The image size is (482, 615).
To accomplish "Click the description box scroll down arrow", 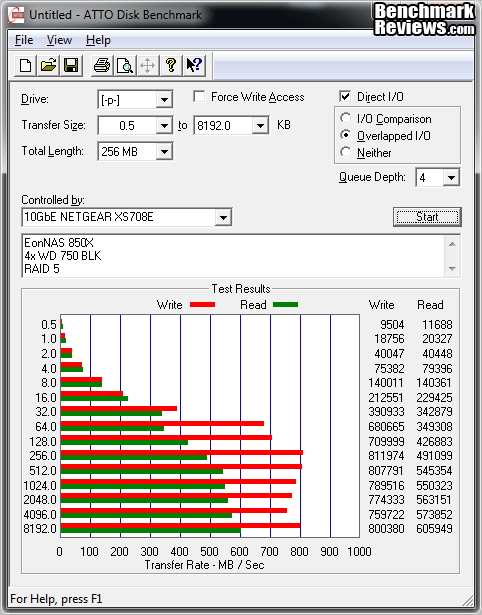I will (452, 269).
